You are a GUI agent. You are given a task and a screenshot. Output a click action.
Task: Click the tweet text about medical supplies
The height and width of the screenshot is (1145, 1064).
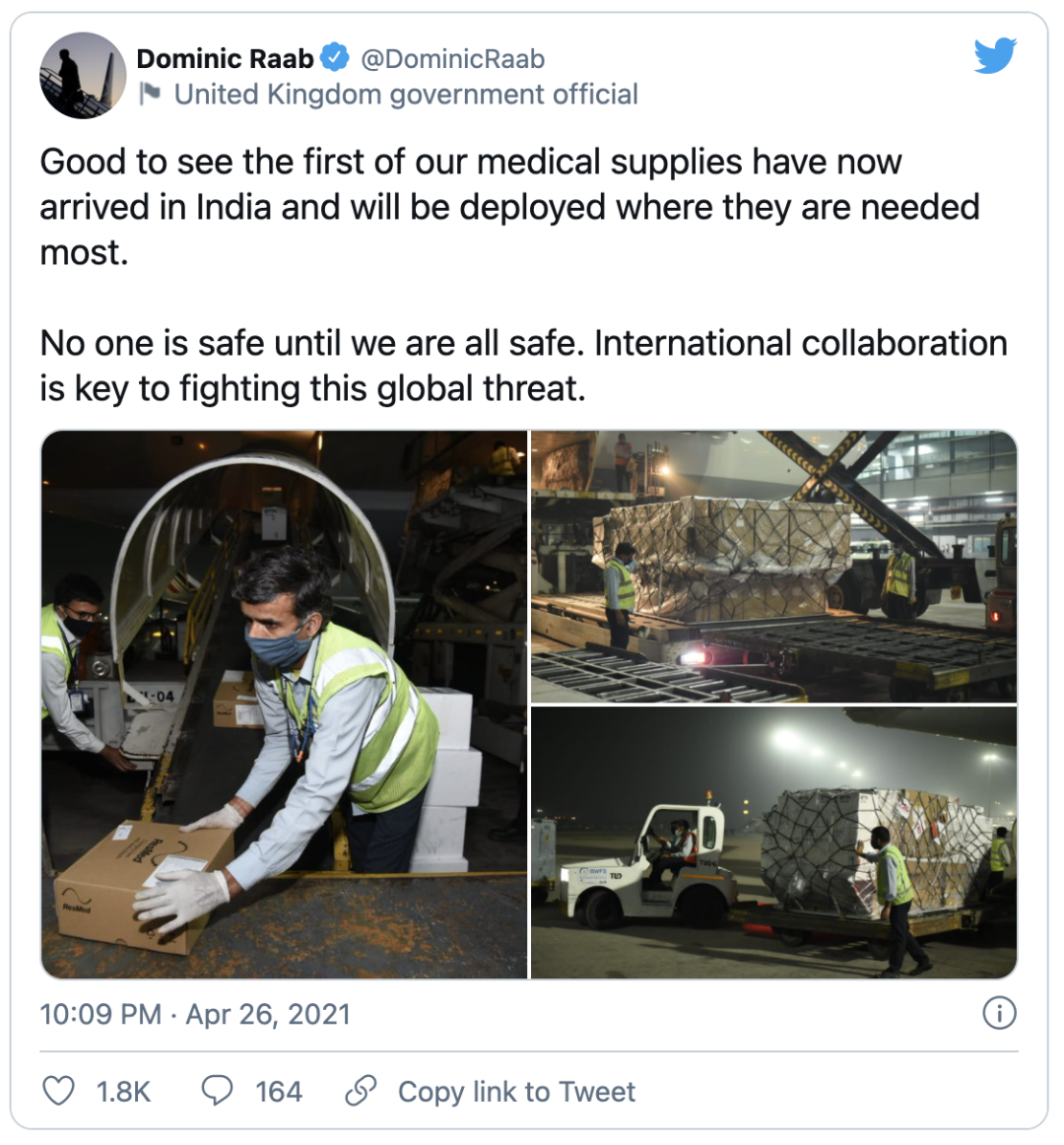[509, 207]
